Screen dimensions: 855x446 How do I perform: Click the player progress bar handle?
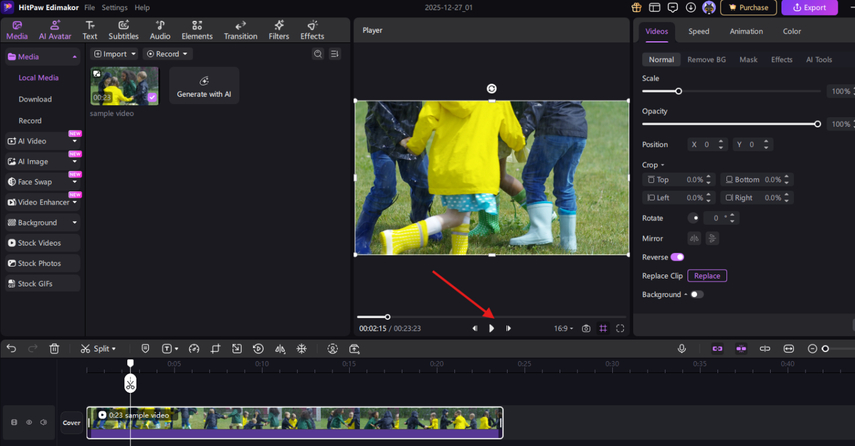point(387,317)
